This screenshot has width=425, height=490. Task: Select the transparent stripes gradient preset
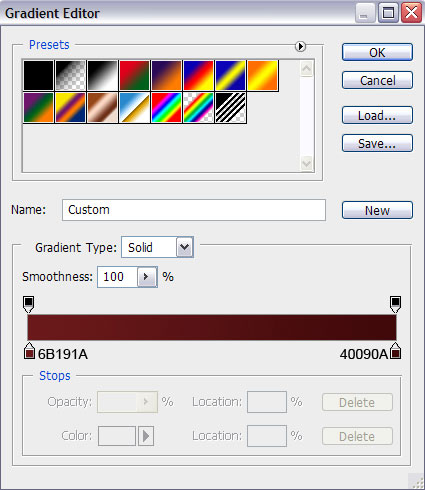(230, 107)
